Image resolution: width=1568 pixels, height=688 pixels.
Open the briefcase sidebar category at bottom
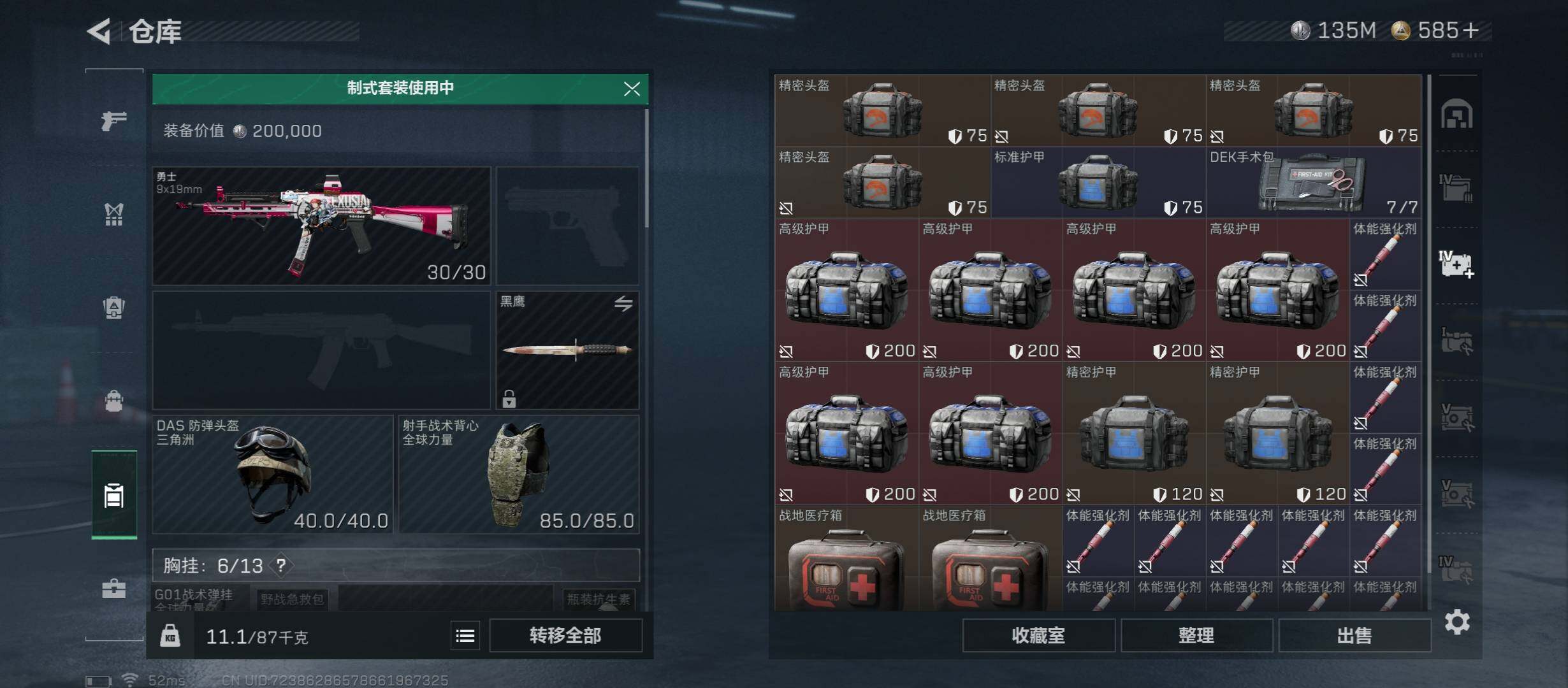[113, 588]
